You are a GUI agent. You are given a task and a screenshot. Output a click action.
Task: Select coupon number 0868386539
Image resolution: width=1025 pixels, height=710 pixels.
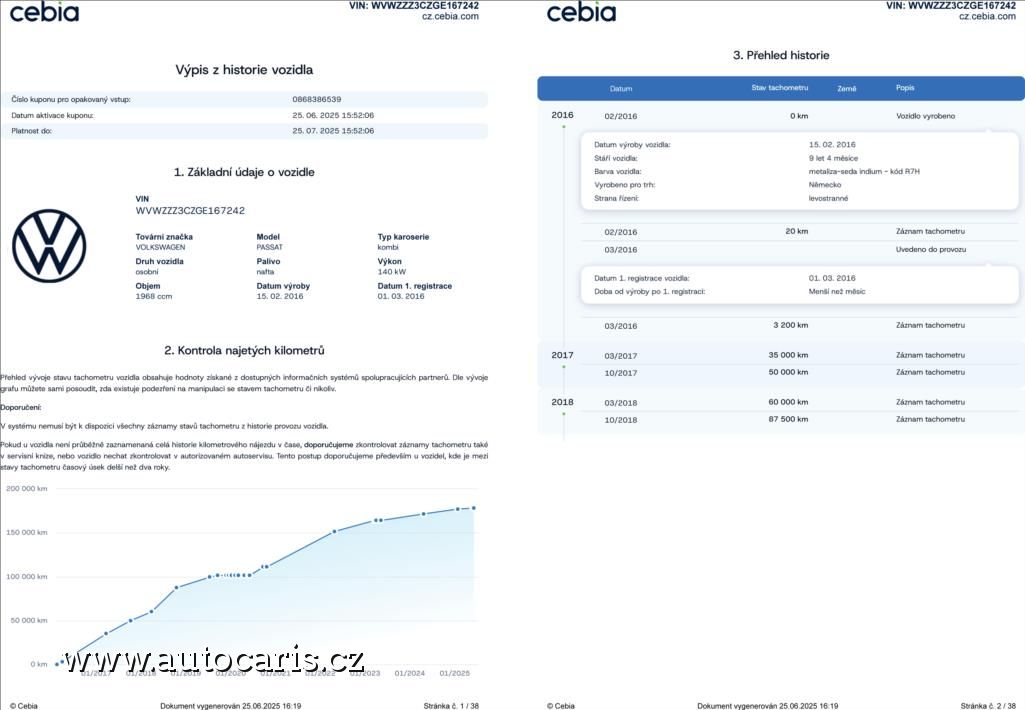coord(316,99)
